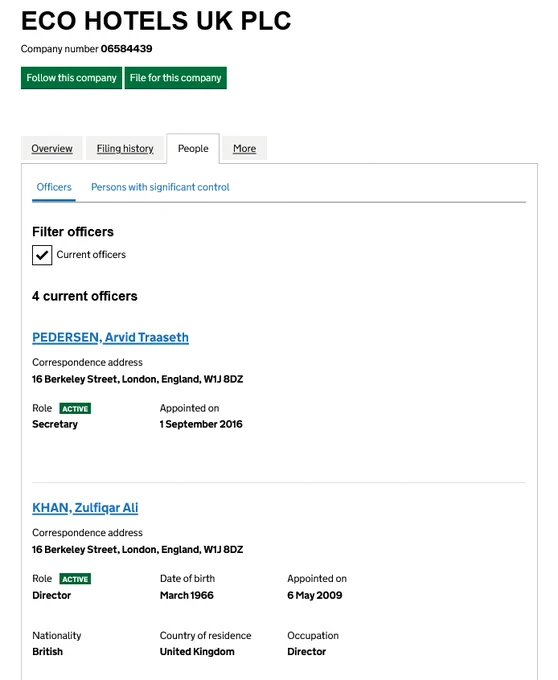
Task: Open KHAN, Zulfiqar Ali officer link
Action: point(85,508)
